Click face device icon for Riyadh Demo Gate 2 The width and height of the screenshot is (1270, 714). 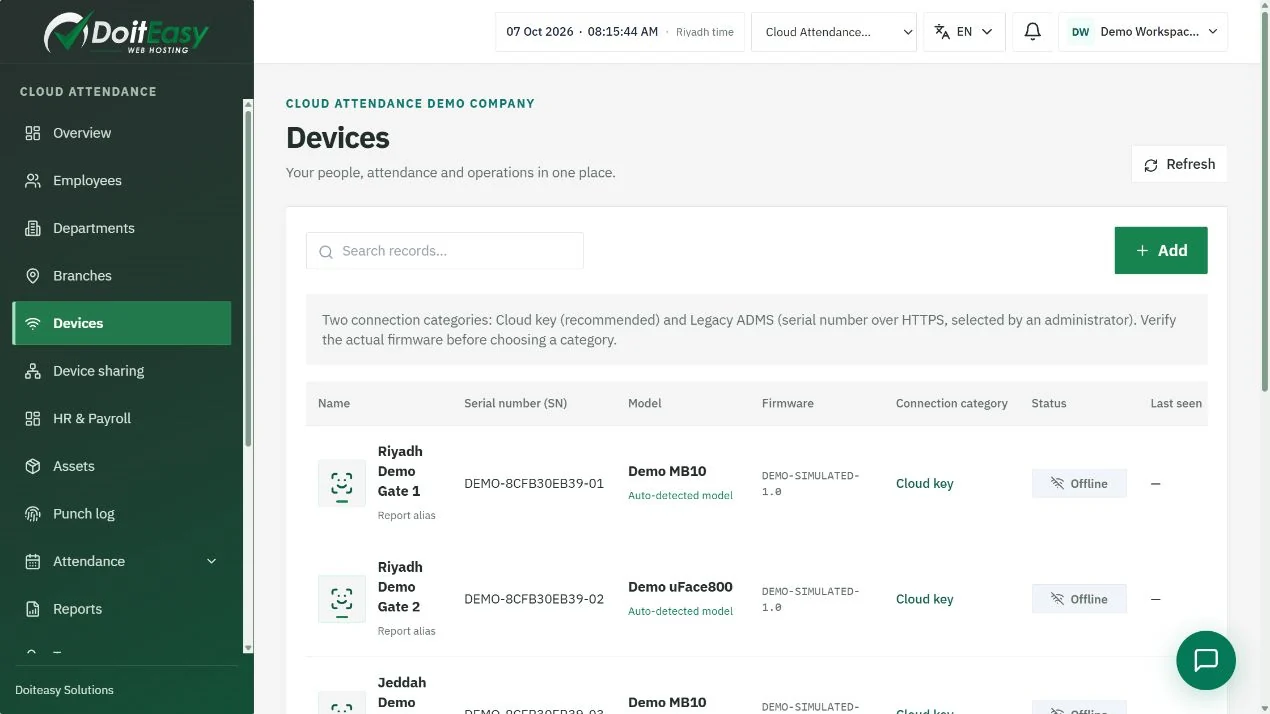[342, 599]
